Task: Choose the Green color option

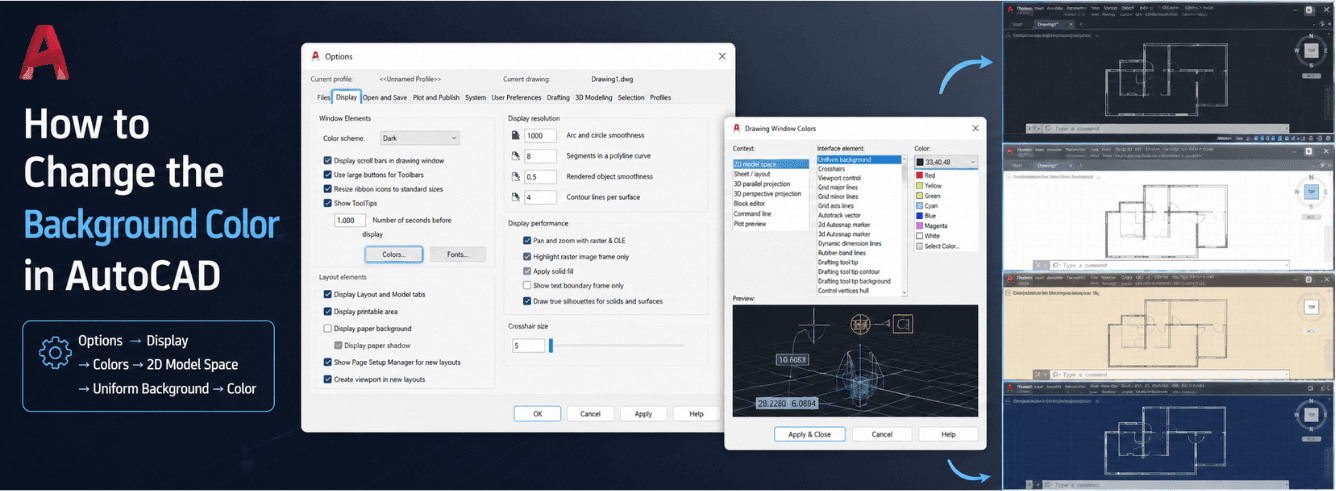Action: [929, 196]
